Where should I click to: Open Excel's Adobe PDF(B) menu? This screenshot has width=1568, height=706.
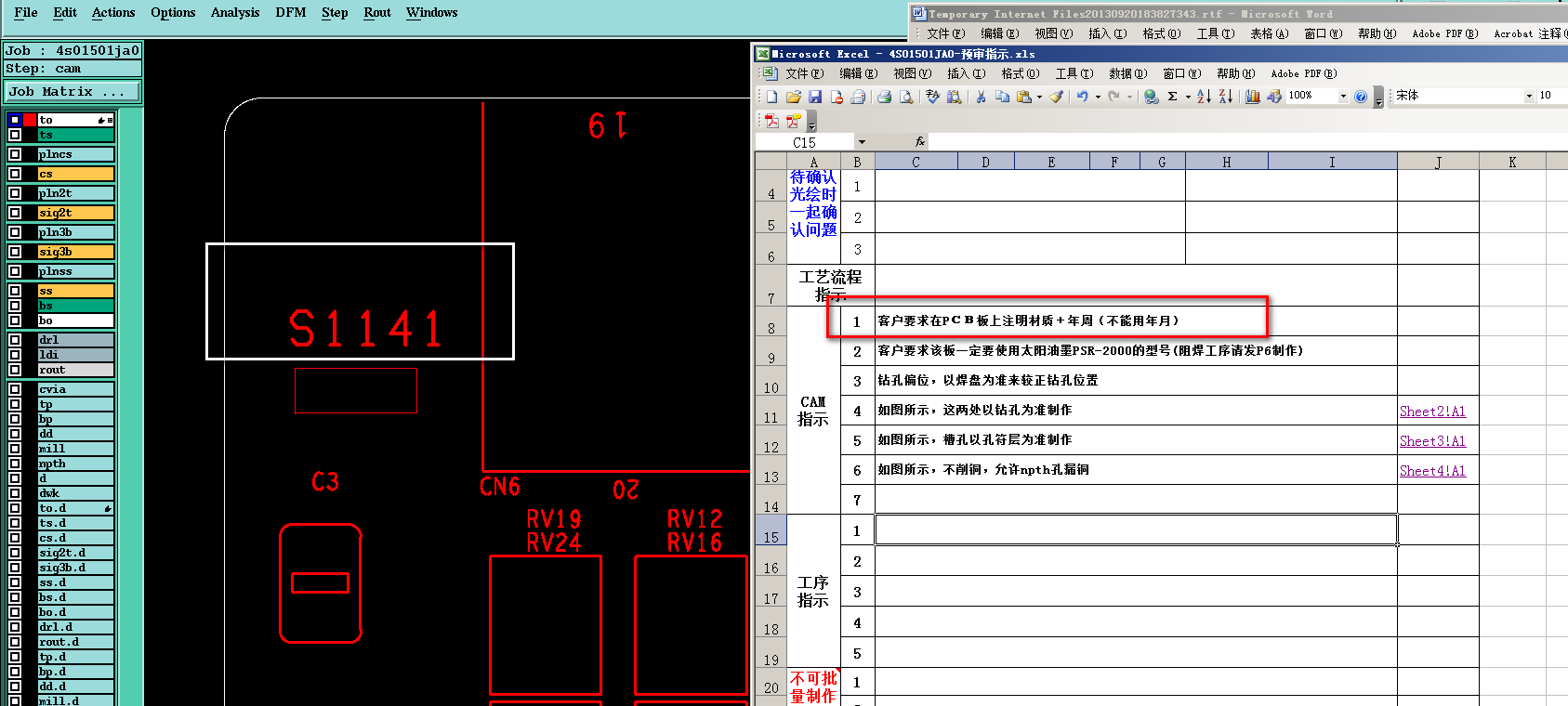coord(1303,73)
